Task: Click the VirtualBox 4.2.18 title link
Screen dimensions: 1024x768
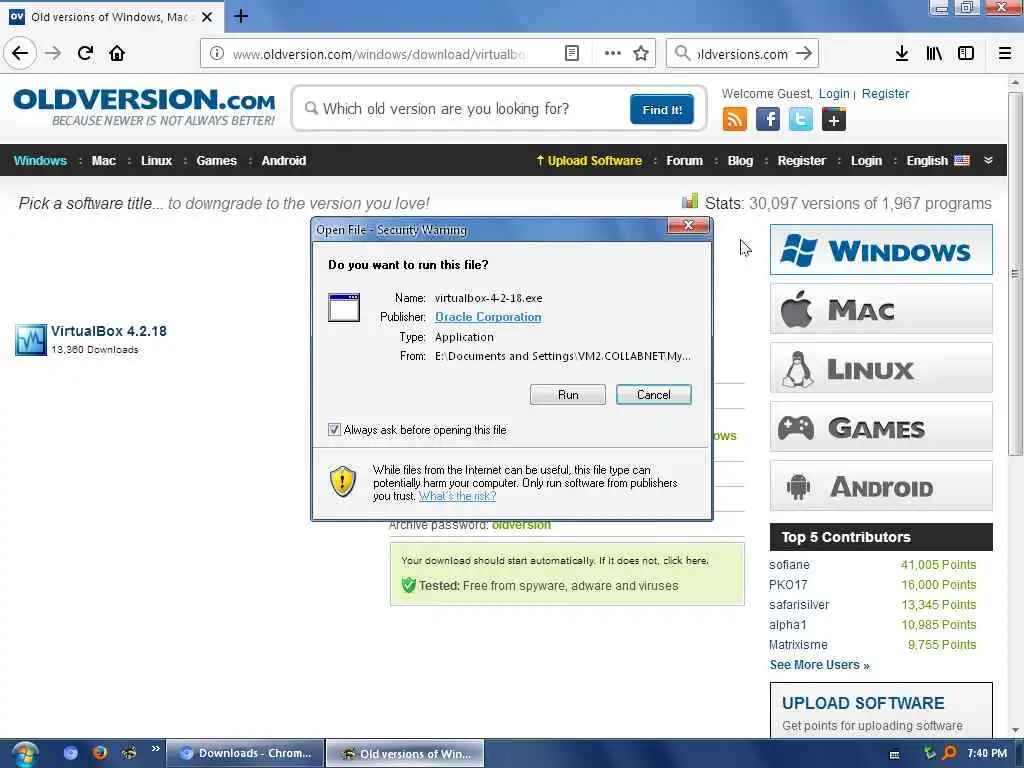Action: pyautogui.click(x=108, y=331)
